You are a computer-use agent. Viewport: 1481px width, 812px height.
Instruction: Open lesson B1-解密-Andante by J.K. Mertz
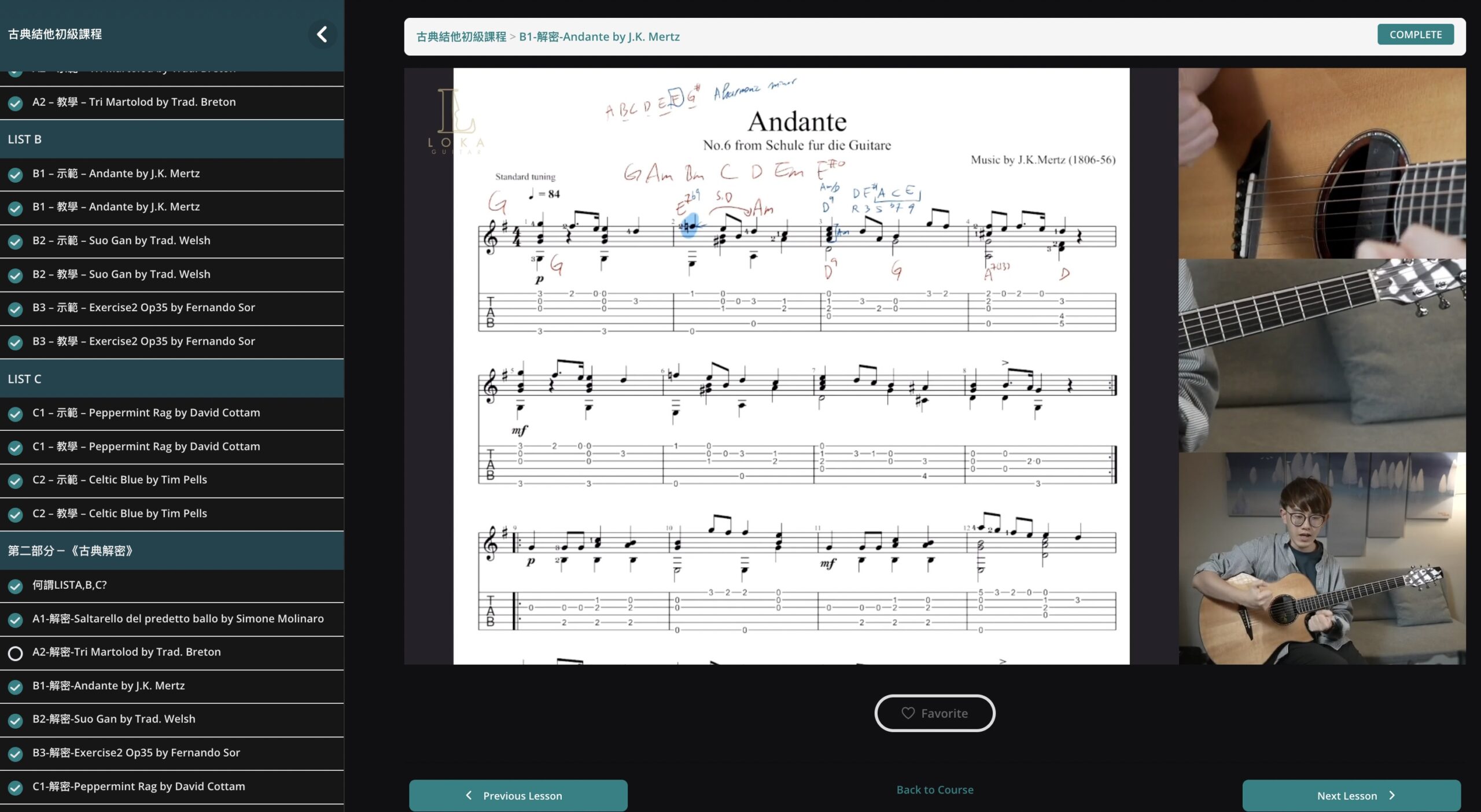(172, 686)
